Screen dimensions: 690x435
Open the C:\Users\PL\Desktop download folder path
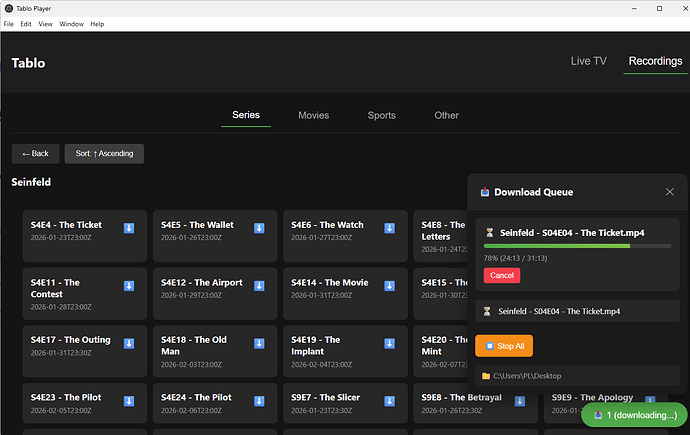pyautogui.click(x=577, y=376)
